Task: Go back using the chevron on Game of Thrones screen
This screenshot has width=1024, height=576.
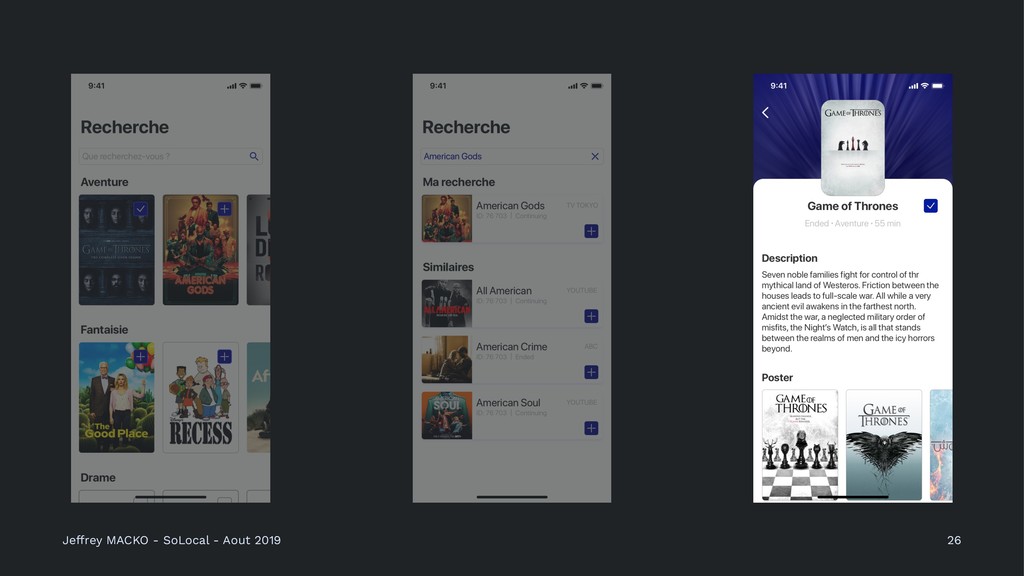Action: click(x=765, y=112)
